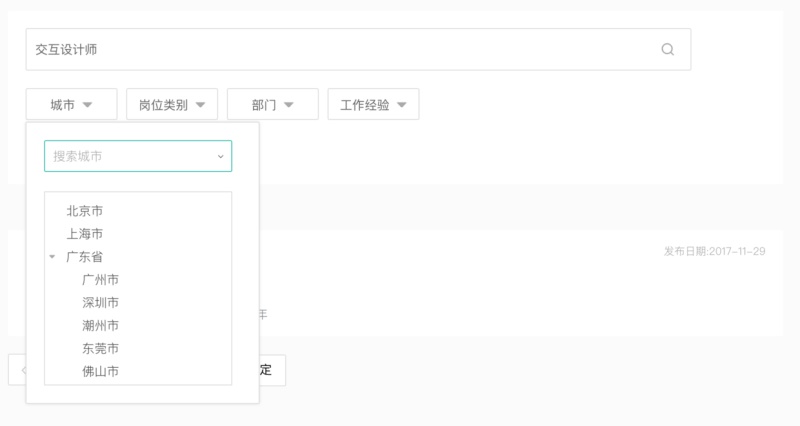Focus the 搜索城市 search box
Image resolution: width=800 pixels, height=426 pixels.
[128, 156]
